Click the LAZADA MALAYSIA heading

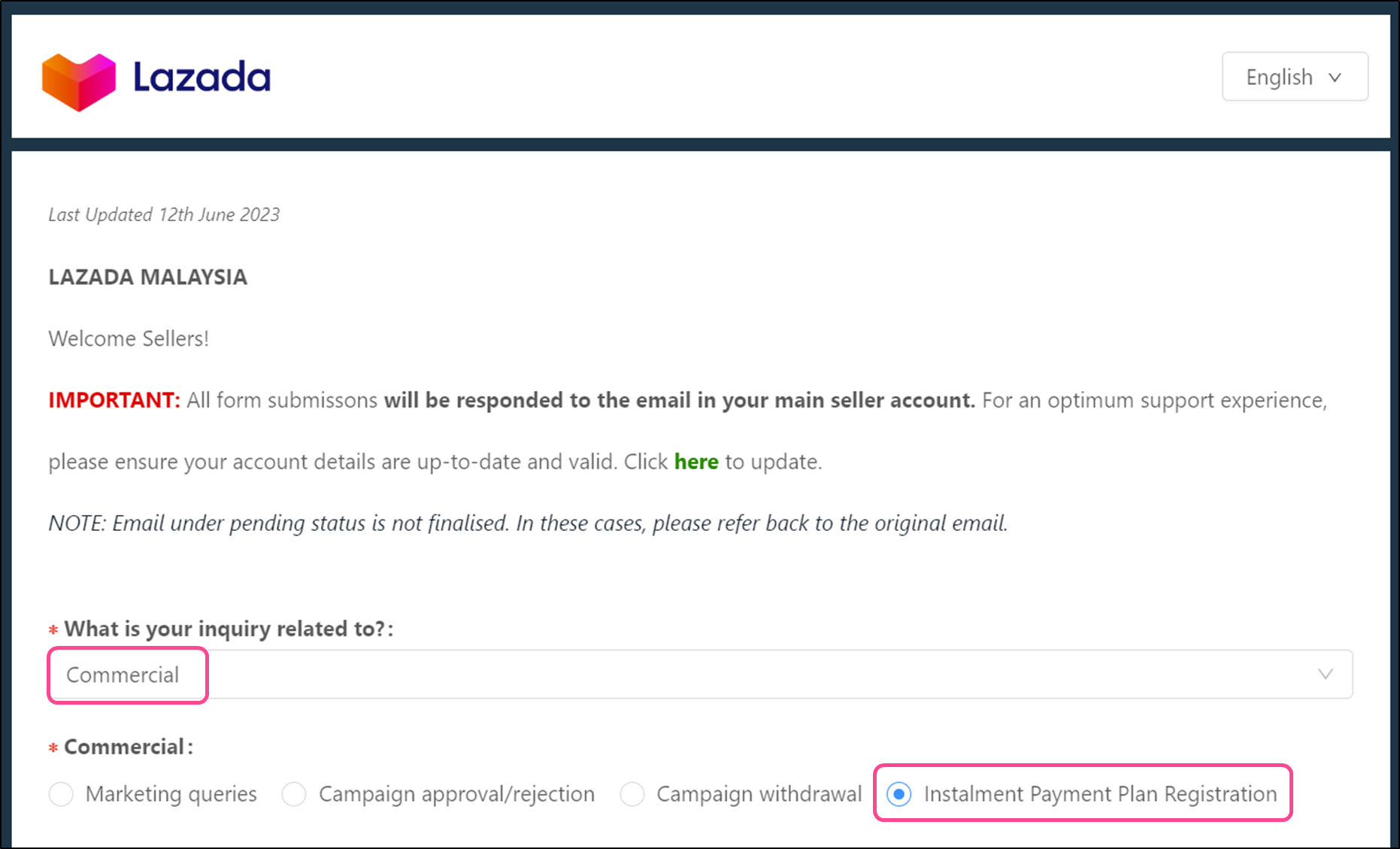pyautogui.click(x=147, y=277)
